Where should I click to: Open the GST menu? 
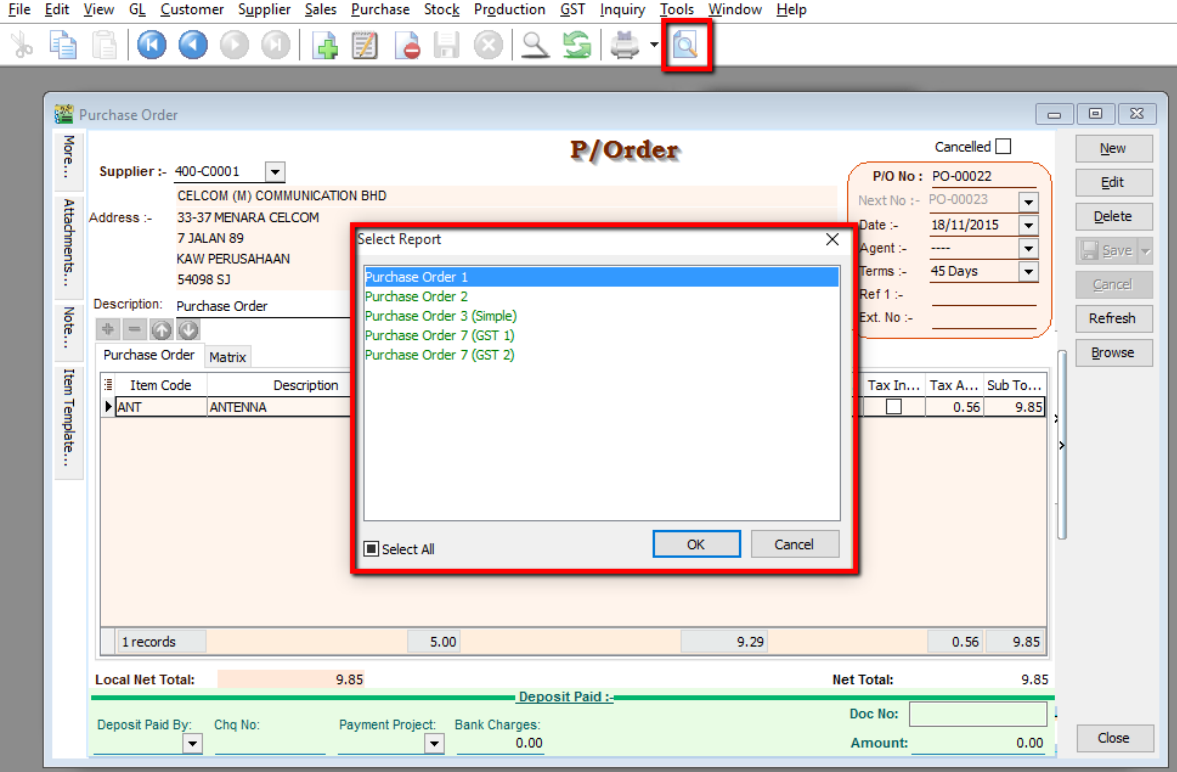(x=572, y=10)
